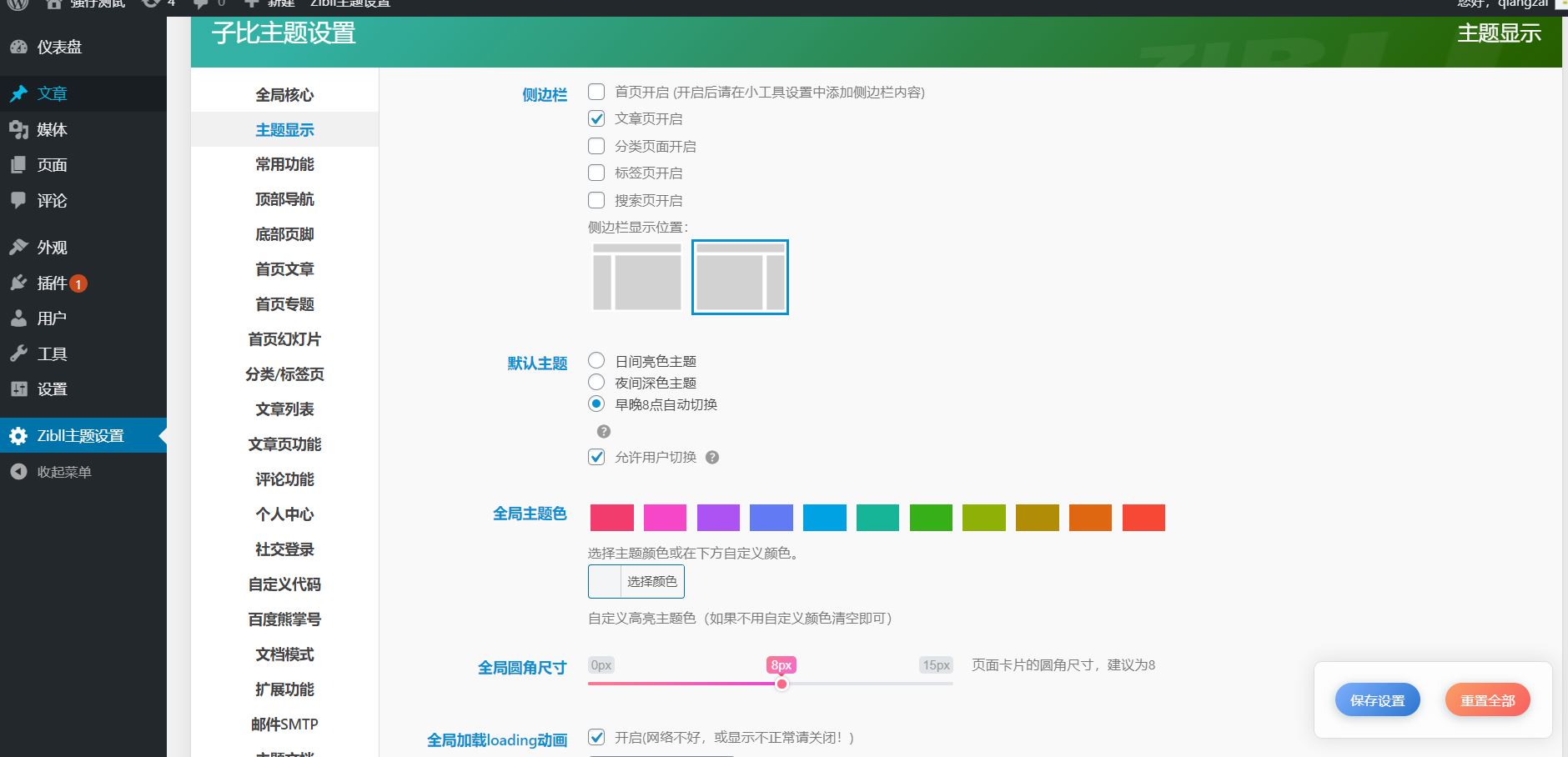Screen dimensions: 1568x757
Task: Enable sidebar on homepage checkbox
Action: [596, 92]
